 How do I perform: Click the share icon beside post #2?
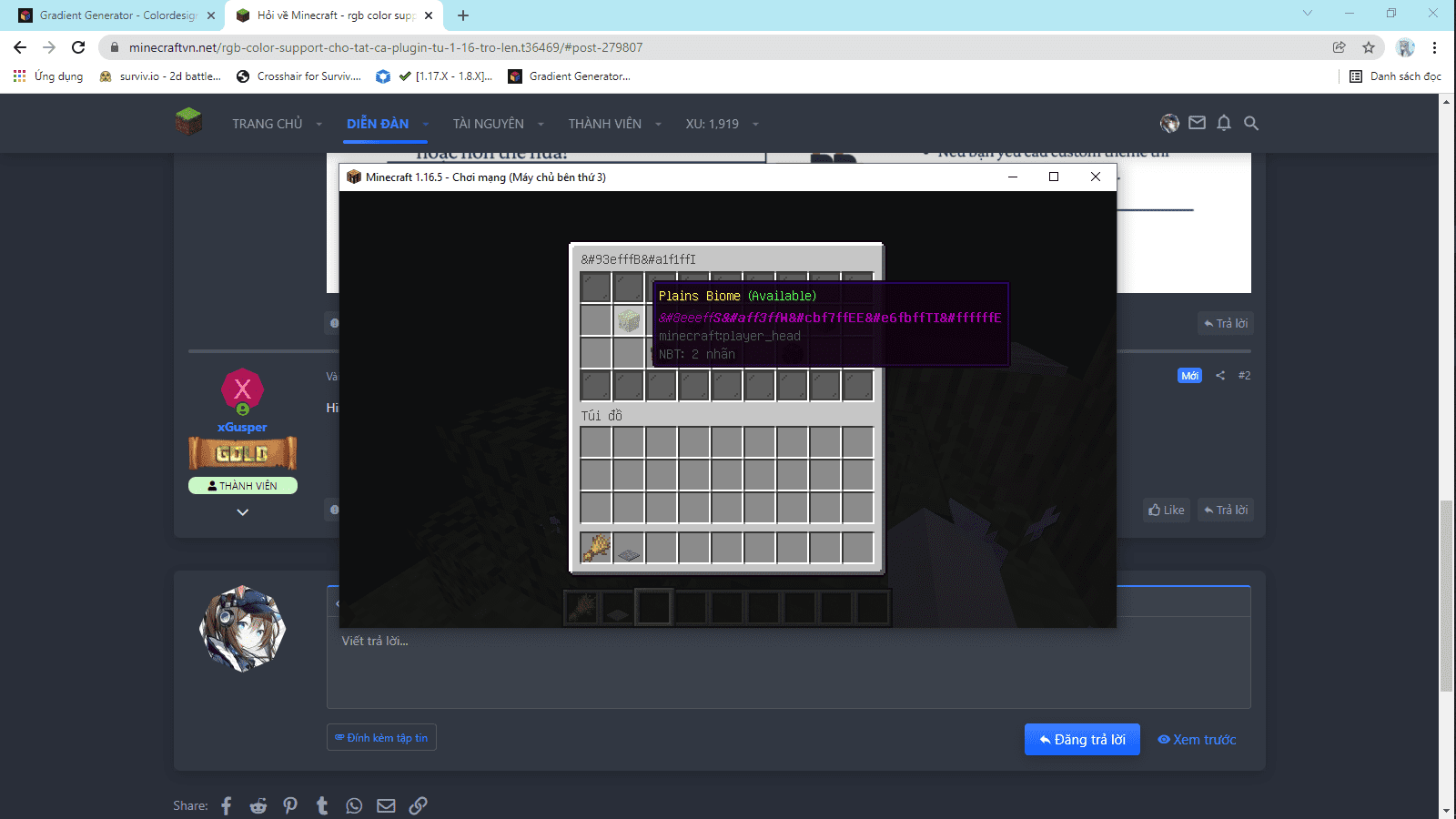[x=1220, y=375]
